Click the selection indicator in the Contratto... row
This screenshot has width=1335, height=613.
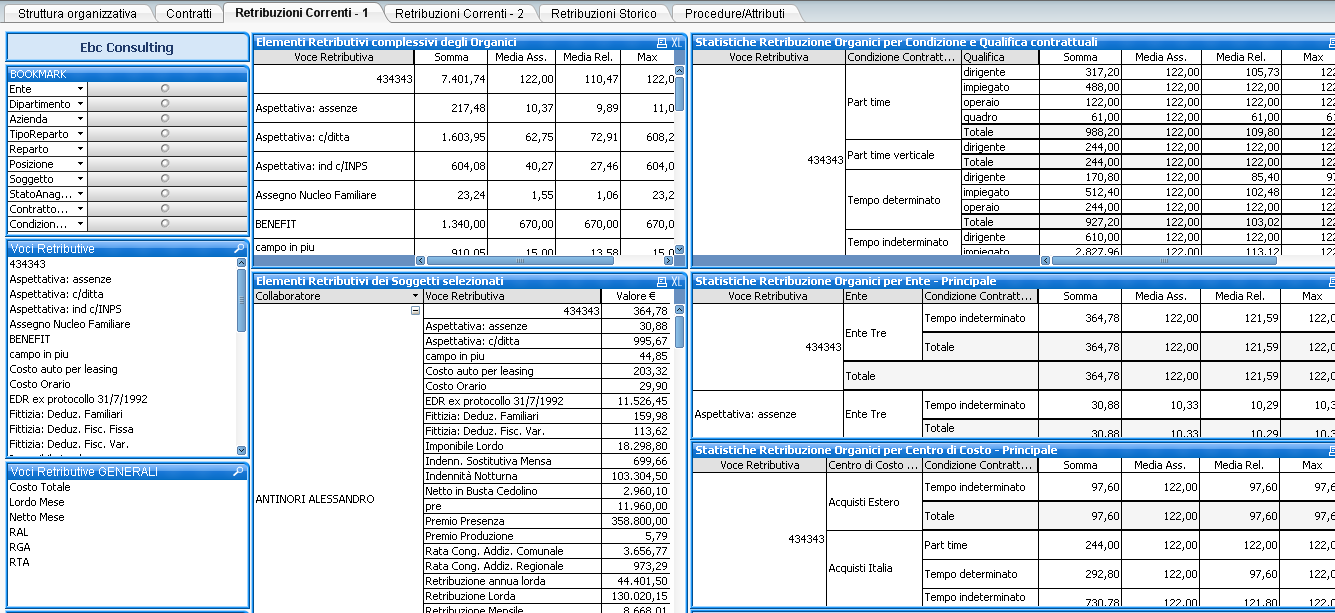tap(165, 209)
